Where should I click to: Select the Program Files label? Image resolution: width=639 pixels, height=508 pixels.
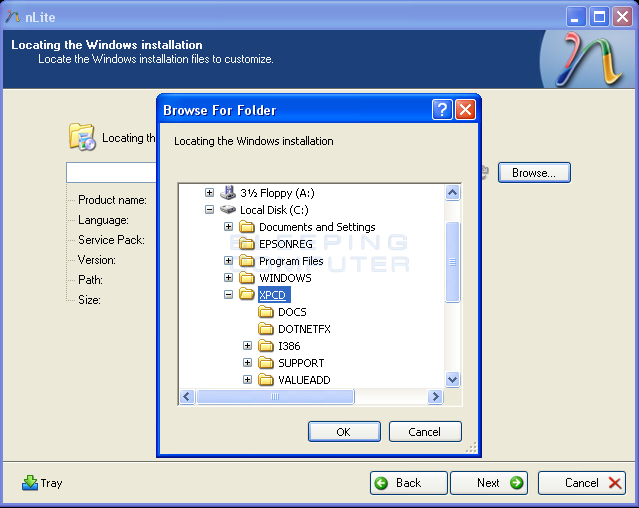coord(291,261)
